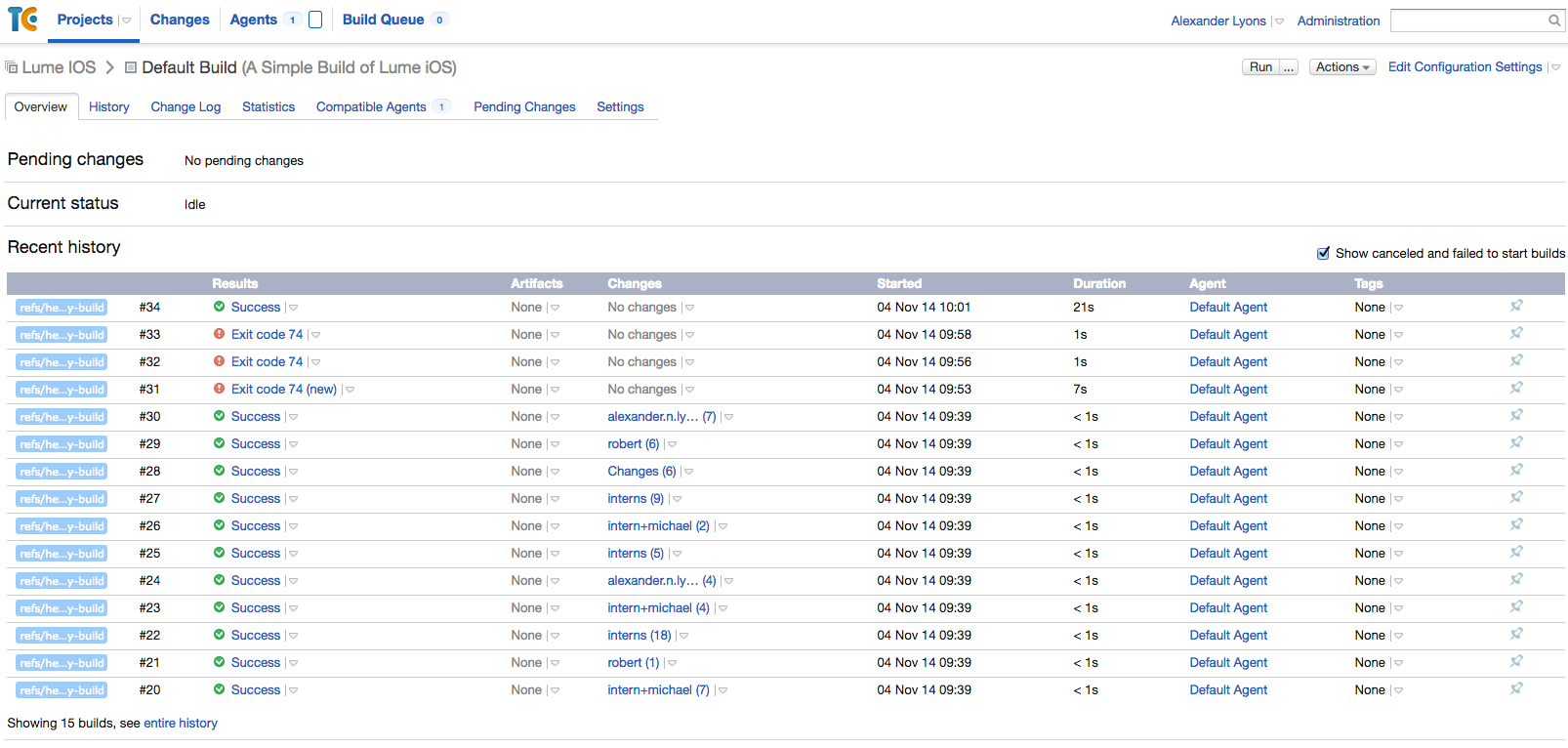Viewport: 1568px width, 748px height.
Task: Open the interns (18) changes link
Action: point(640,636)
